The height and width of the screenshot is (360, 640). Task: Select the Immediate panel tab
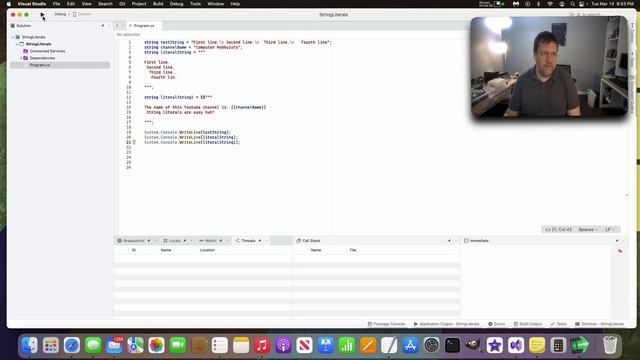476,241
